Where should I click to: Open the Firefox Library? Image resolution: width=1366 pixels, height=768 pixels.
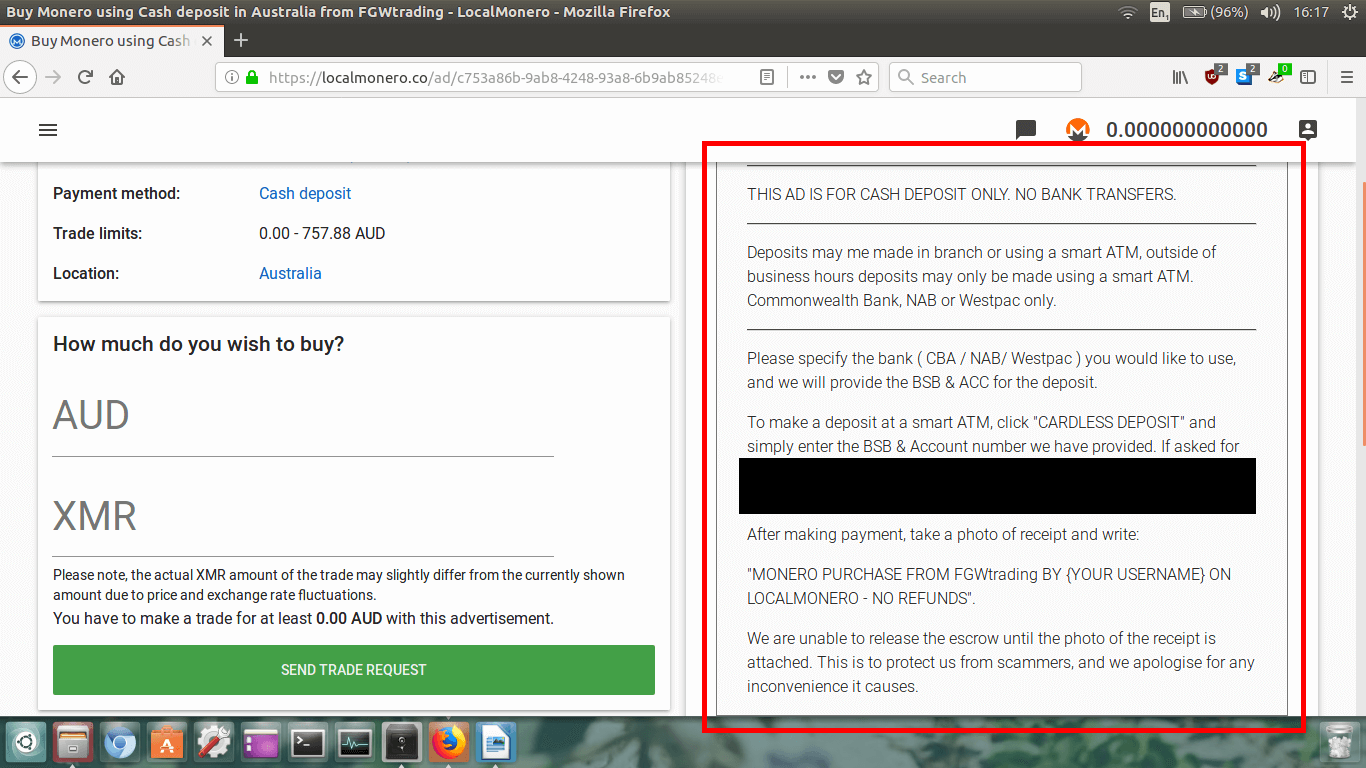coord(1180,77)
